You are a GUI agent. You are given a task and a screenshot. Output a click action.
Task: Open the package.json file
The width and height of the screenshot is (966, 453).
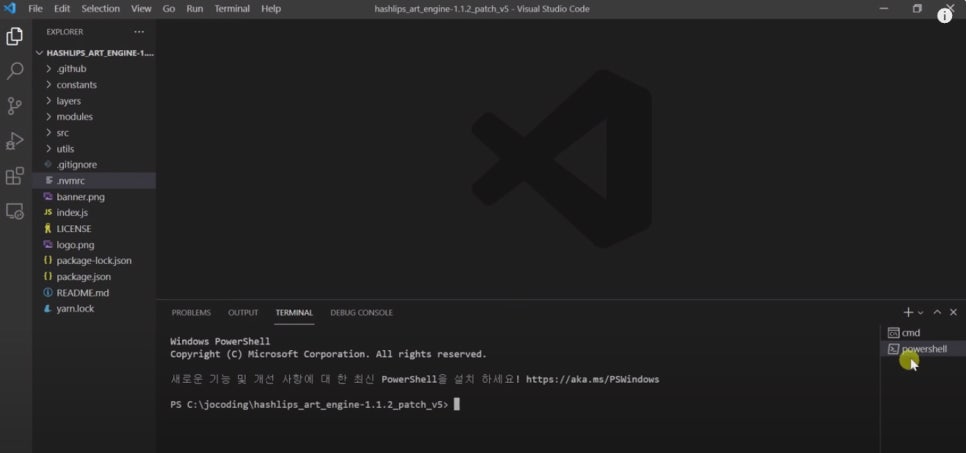click(x=94, y=277)
